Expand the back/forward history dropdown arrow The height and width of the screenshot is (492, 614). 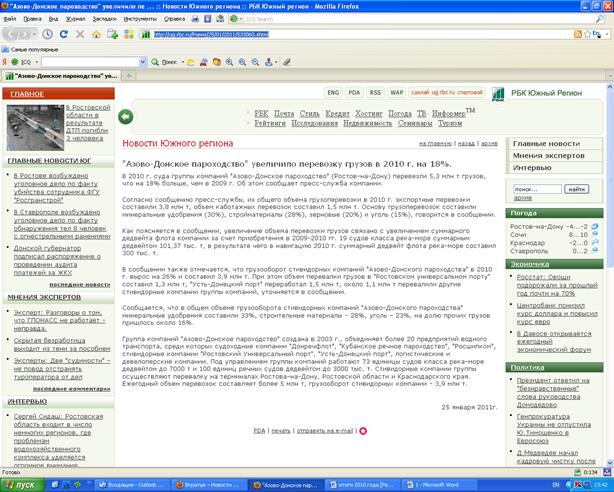click(34, 34)
